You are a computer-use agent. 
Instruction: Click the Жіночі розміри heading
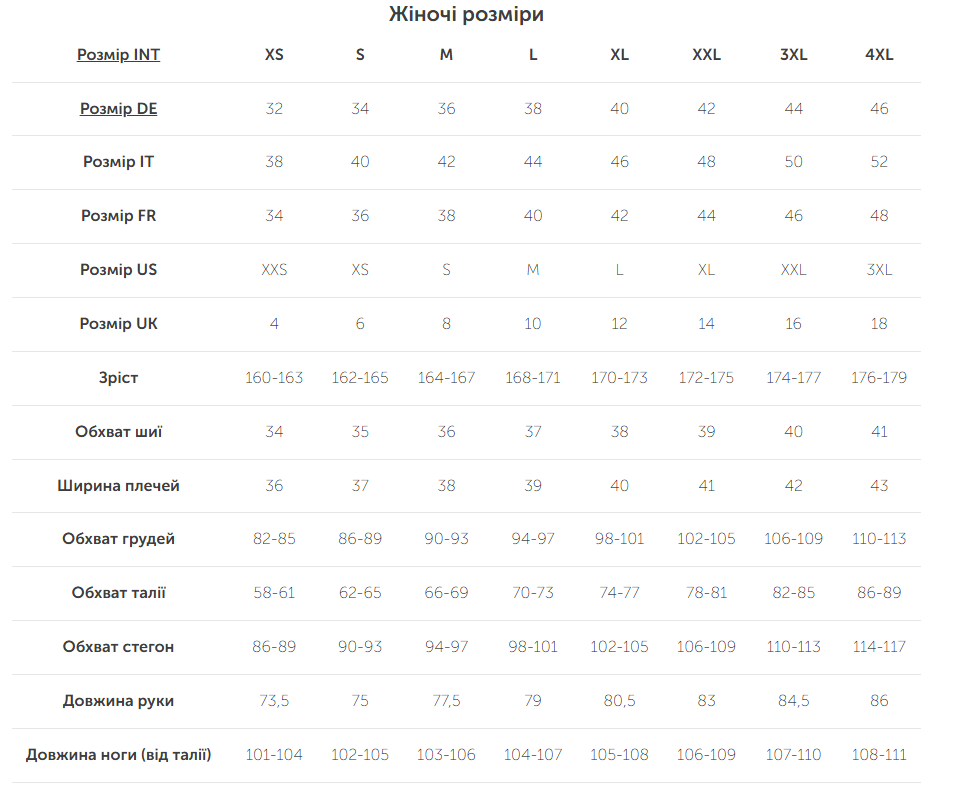(466, 14)
